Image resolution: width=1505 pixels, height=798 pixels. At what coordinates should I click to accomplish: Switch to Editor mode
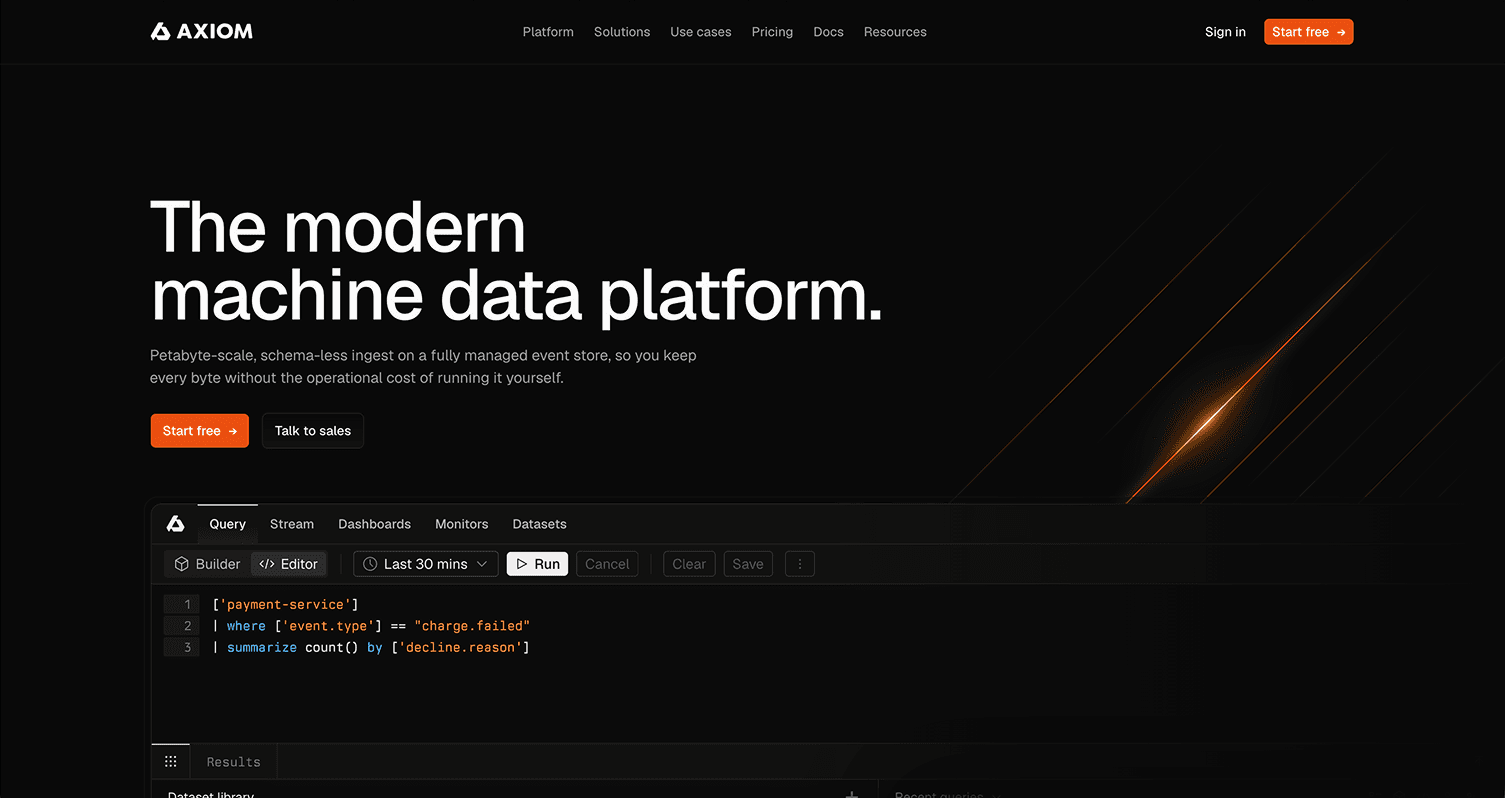[288, 564]
